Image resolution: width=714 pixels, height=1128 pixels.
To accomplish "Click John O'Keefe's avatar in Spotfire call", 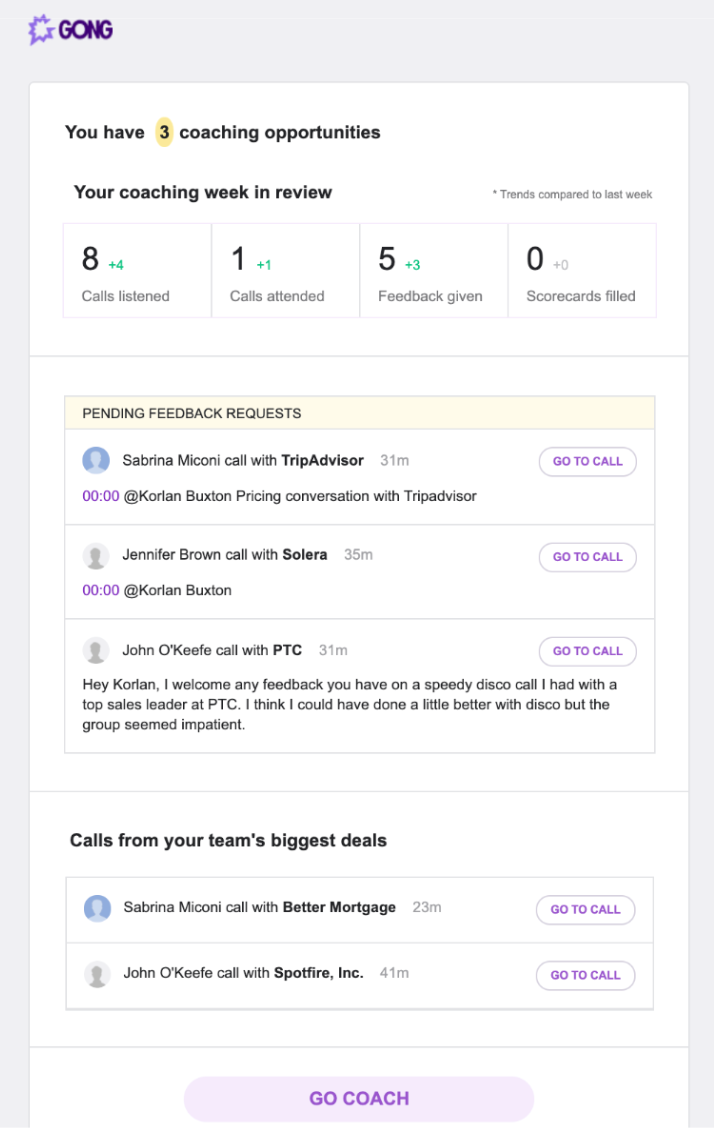I will pyautogui.click(x=97, y=974).
